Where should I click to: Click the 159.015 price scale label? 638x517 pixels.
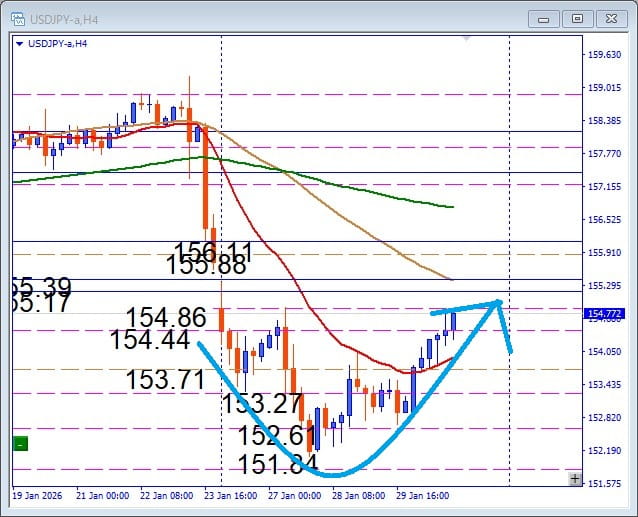coord(605,87)
